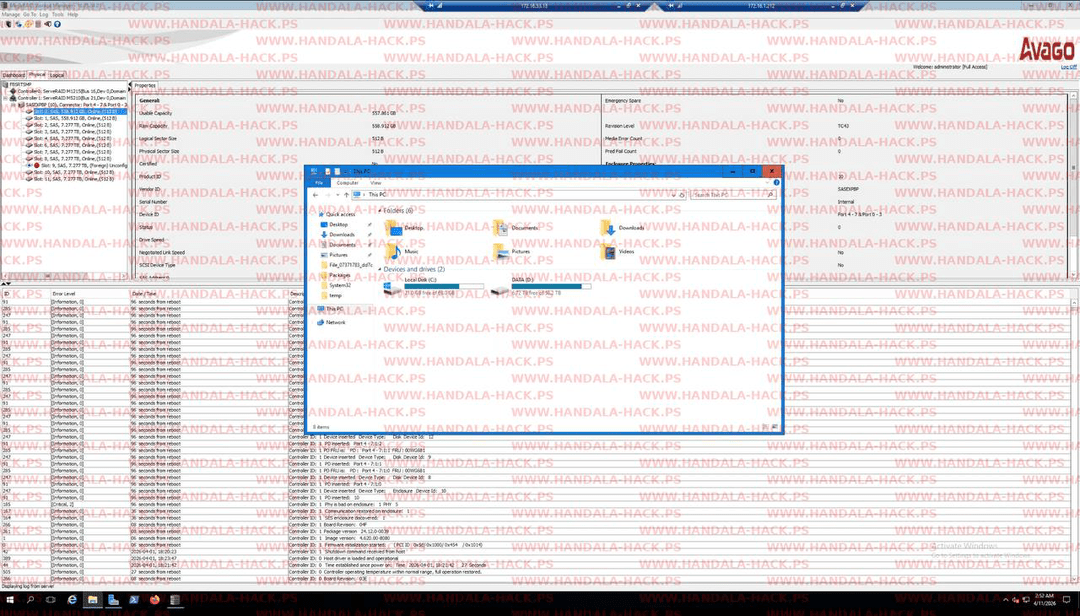
Task: Collapse the SASEXPBP enclosure expander
Action: pyautogui.click(x=14, y=105)
